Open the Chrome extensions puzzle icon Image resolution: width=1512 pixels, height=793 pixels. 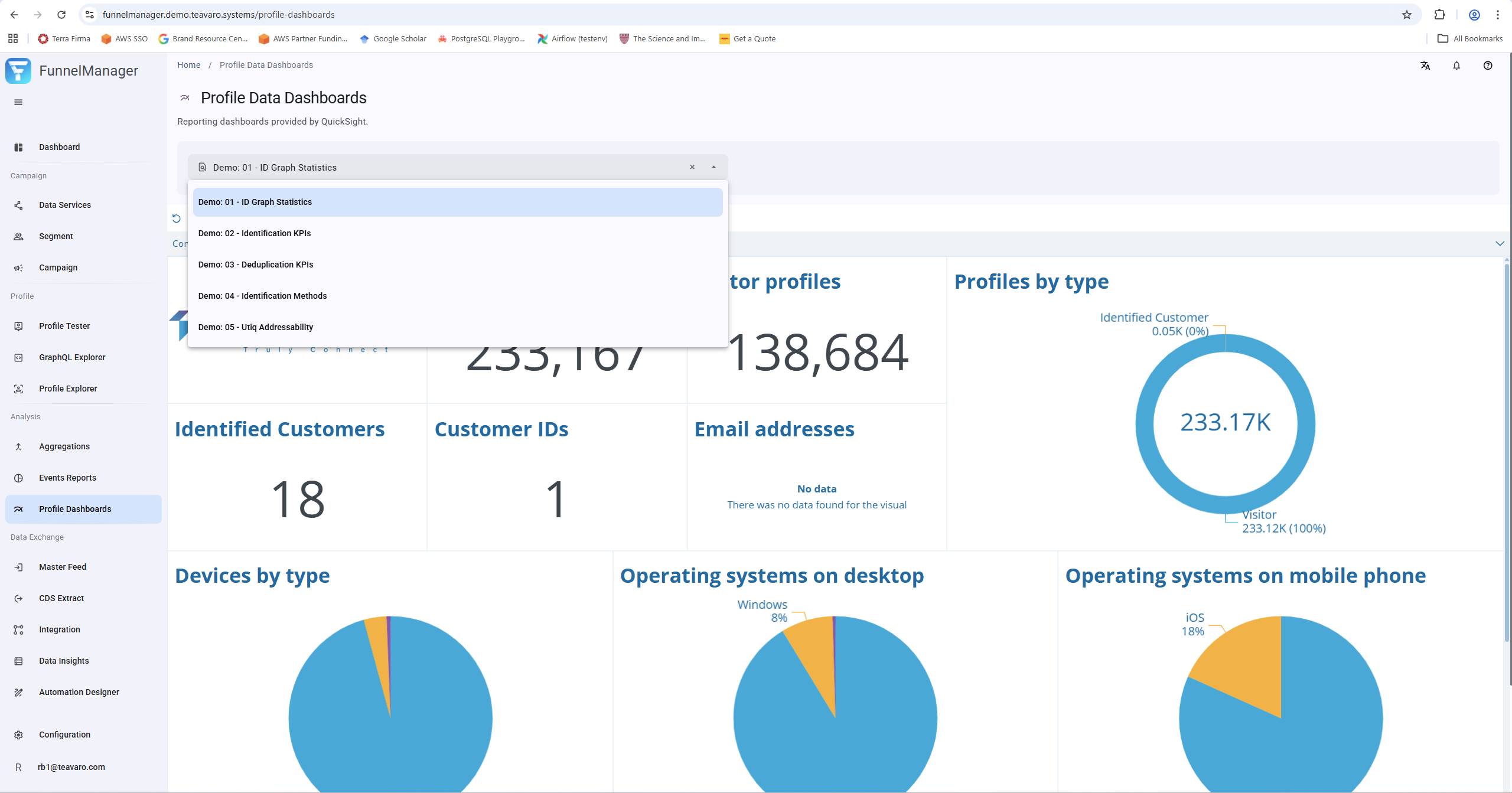point(1440,15)
